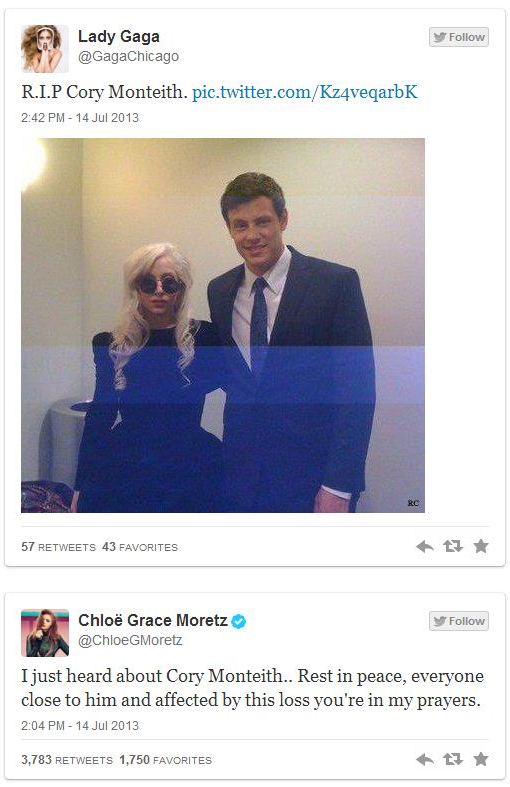Open the 2:04 PM - 14 Jul 2013 timestamp
The image size is (510, 787).
tap(80, 726)
